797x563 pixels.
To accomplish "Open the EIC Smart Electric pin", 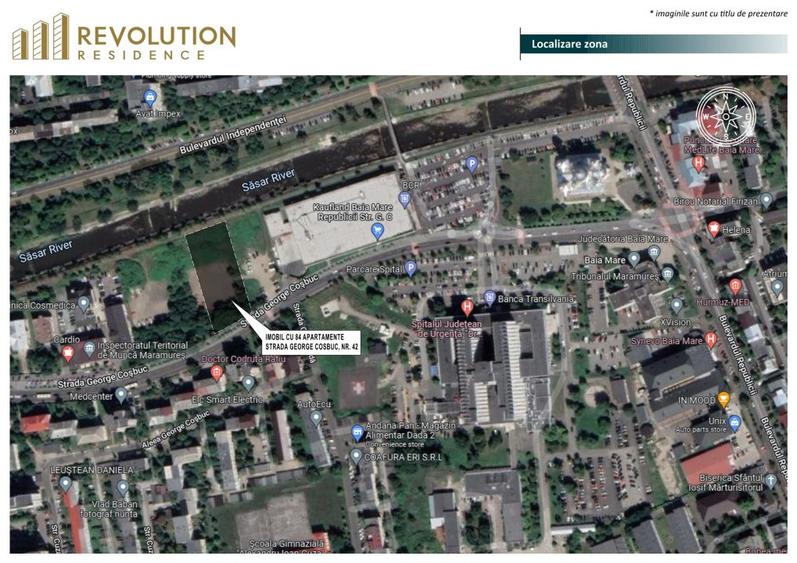I will 248,382.
